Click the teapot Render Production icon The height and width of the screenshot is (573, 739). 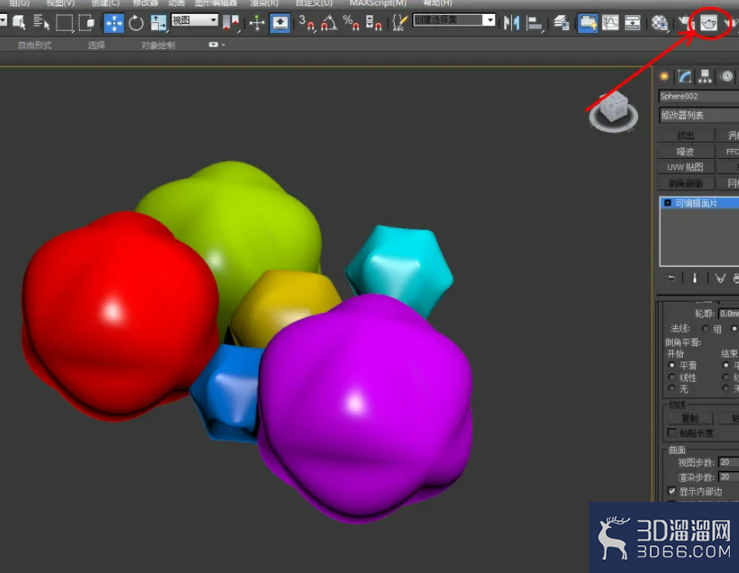708,22
